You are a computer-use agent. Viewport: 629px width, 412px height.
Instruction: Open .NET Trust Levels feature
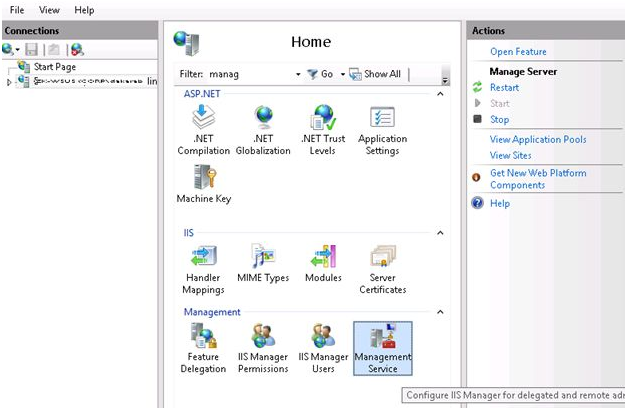(323, 130)
